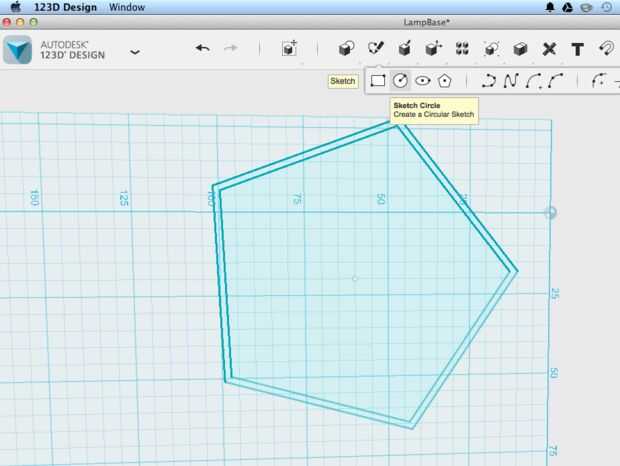Undo the last action
The height and width of the screenshot is (466, 620).
click(x=202, y=49)
